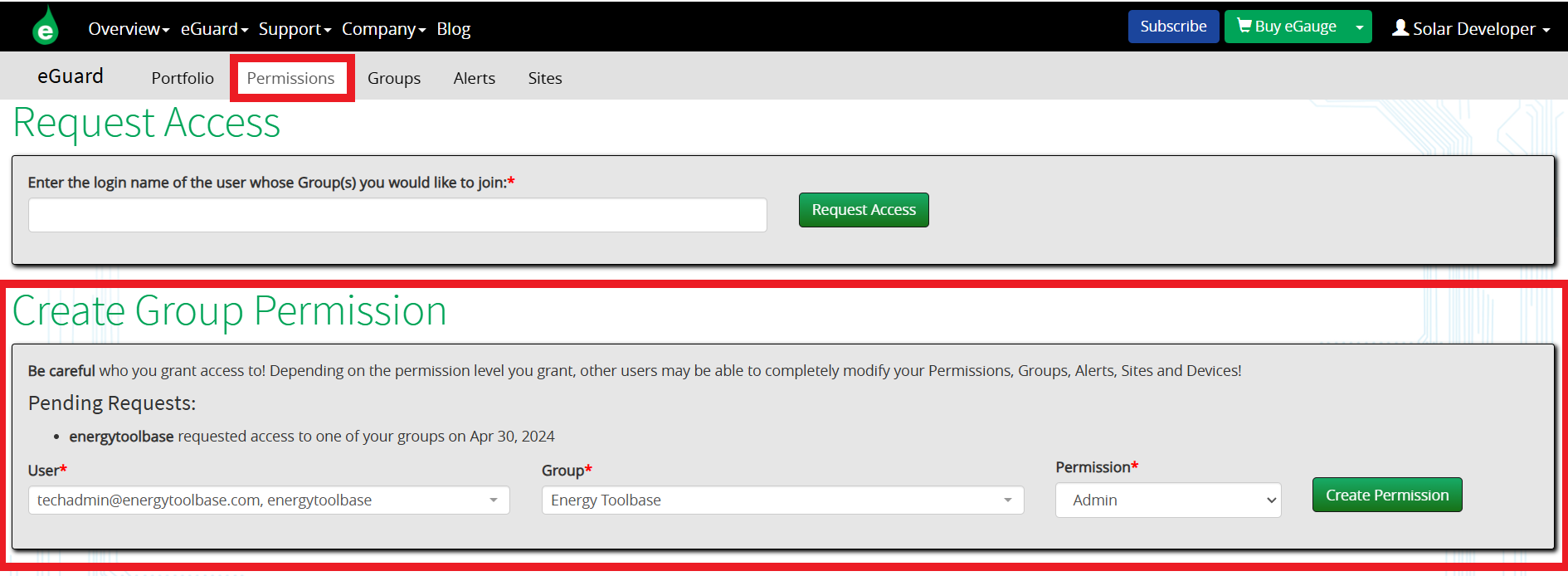Image resolution: width=1568 pixels, height=576 pixels.
Task: Open the Permission dropdown set to Admin
Action: point(1168,500)
